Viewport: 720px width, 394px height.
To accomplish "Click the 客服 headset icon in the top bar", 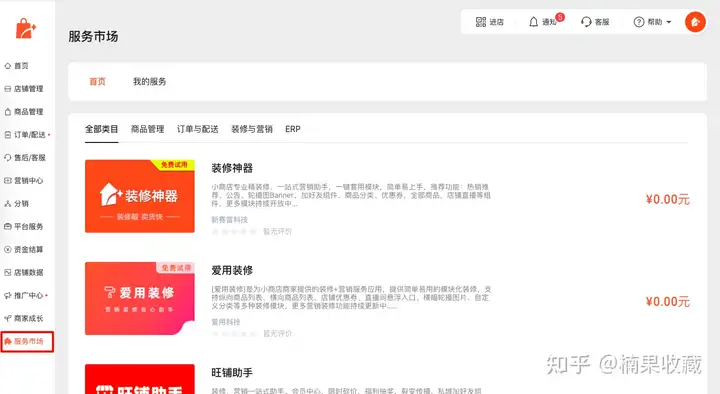I will (586, 22).
